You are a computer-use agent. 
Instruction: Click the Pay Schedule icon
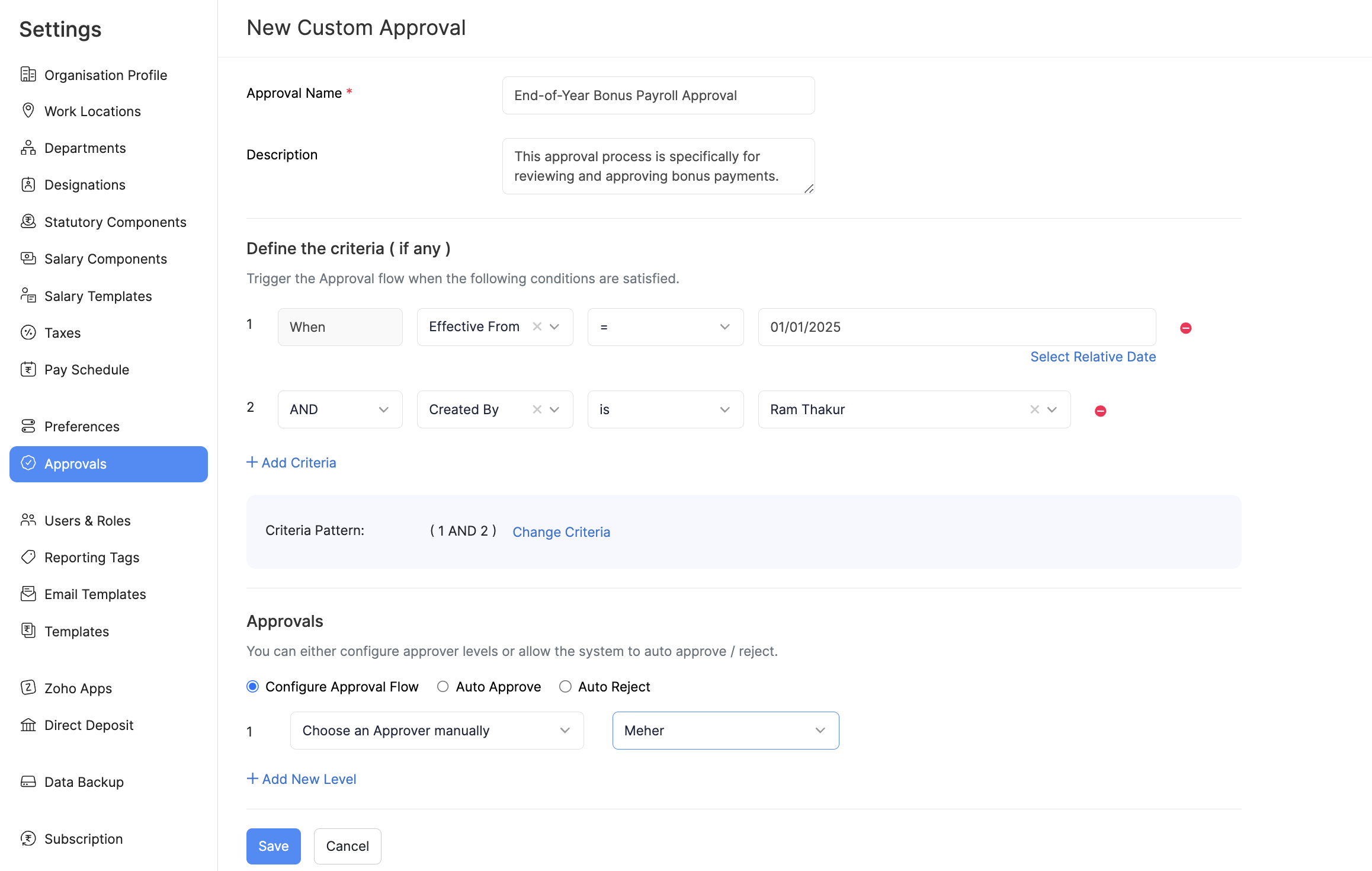(28, 369)
